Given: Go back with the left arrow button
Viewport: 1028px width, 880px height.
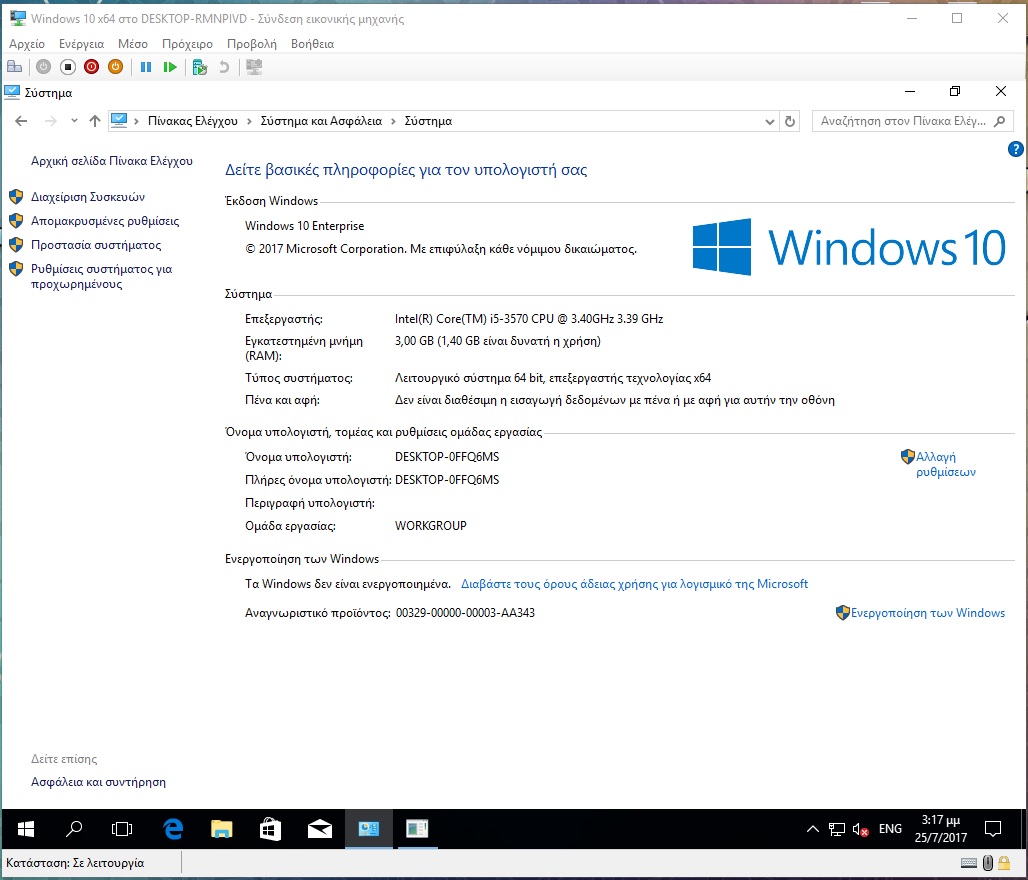Looking at the screenshot, I should 21,121.
